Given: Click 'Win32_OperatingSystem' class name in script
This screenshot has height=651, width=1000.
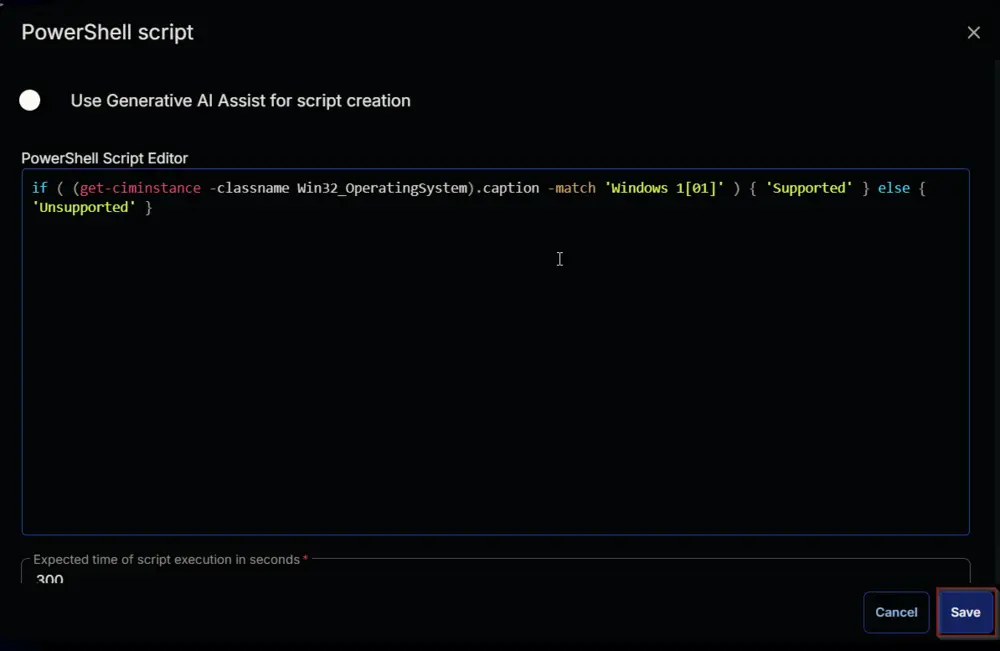Looking at the screenshot, I should pyautogui.click(x=381, y=188).
